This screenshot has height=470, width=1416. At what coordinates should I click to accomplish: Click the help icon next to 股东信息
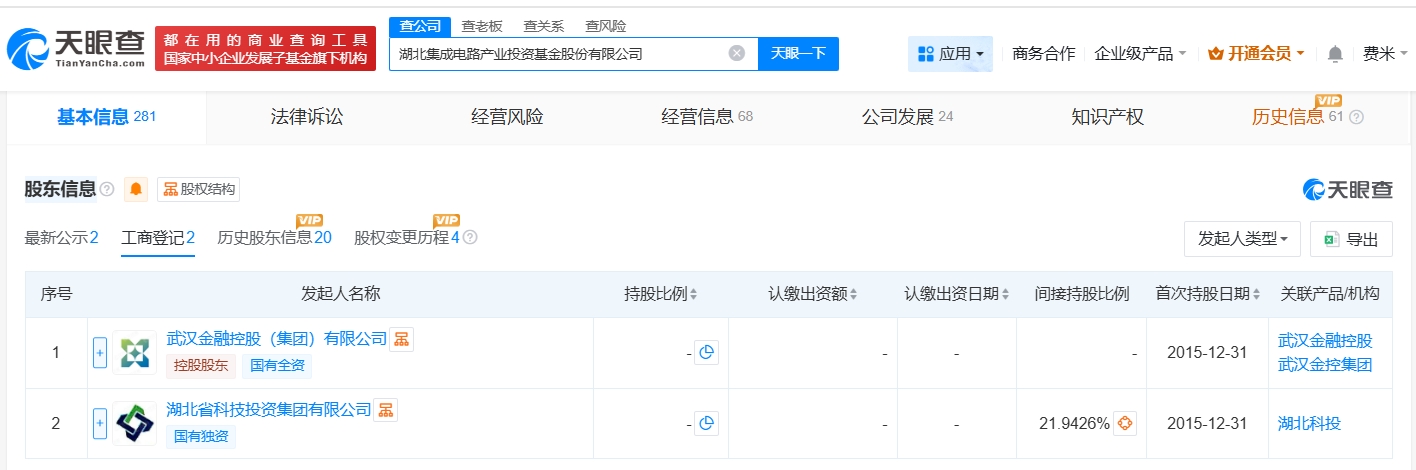click(107, 189)
